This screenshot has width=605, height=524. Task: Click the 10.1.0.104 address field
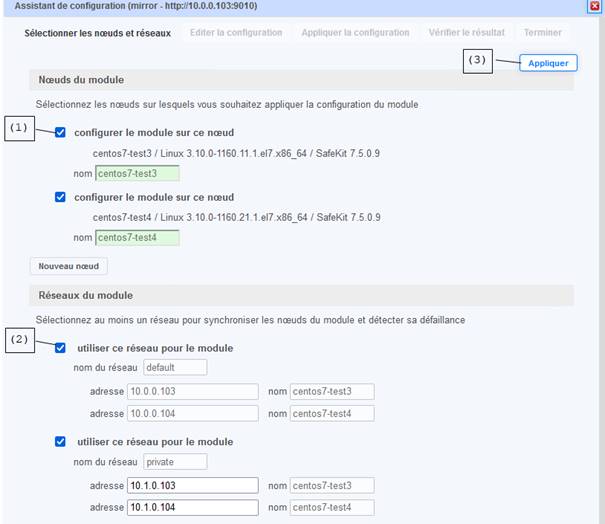click(192, 507)
